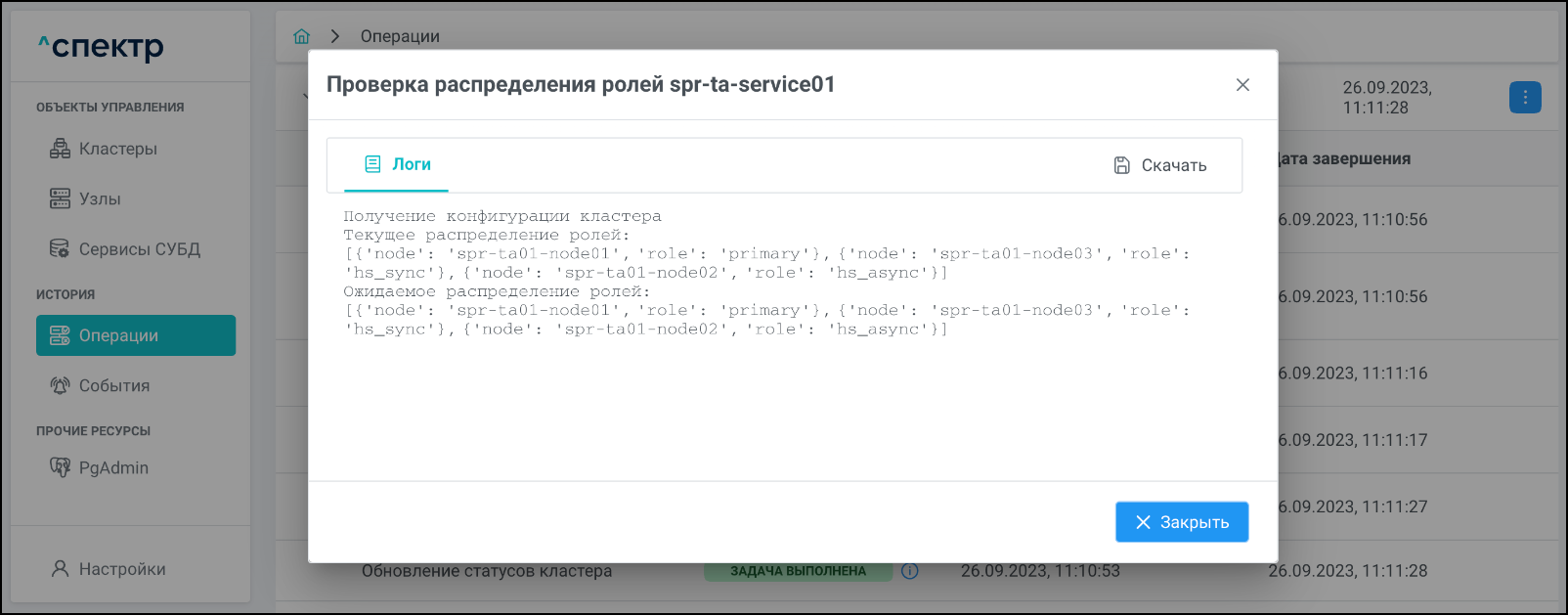The height and width of the screenshot is (616, 1568).
Task: Switch to the Логи tab
Action: (397, 164)
